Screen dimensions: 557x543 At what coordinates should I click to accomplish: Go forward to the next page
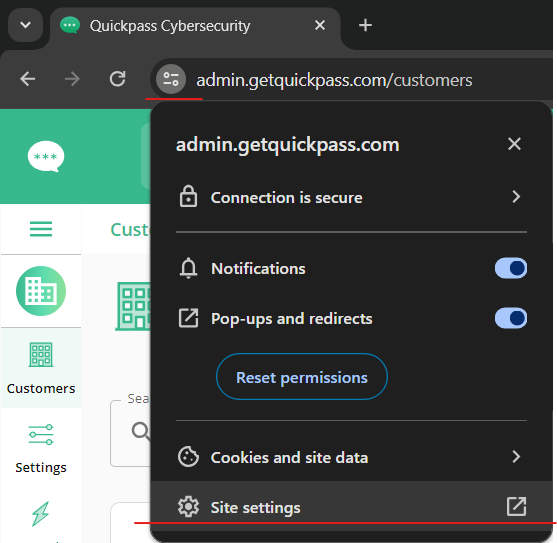(72, 79)
